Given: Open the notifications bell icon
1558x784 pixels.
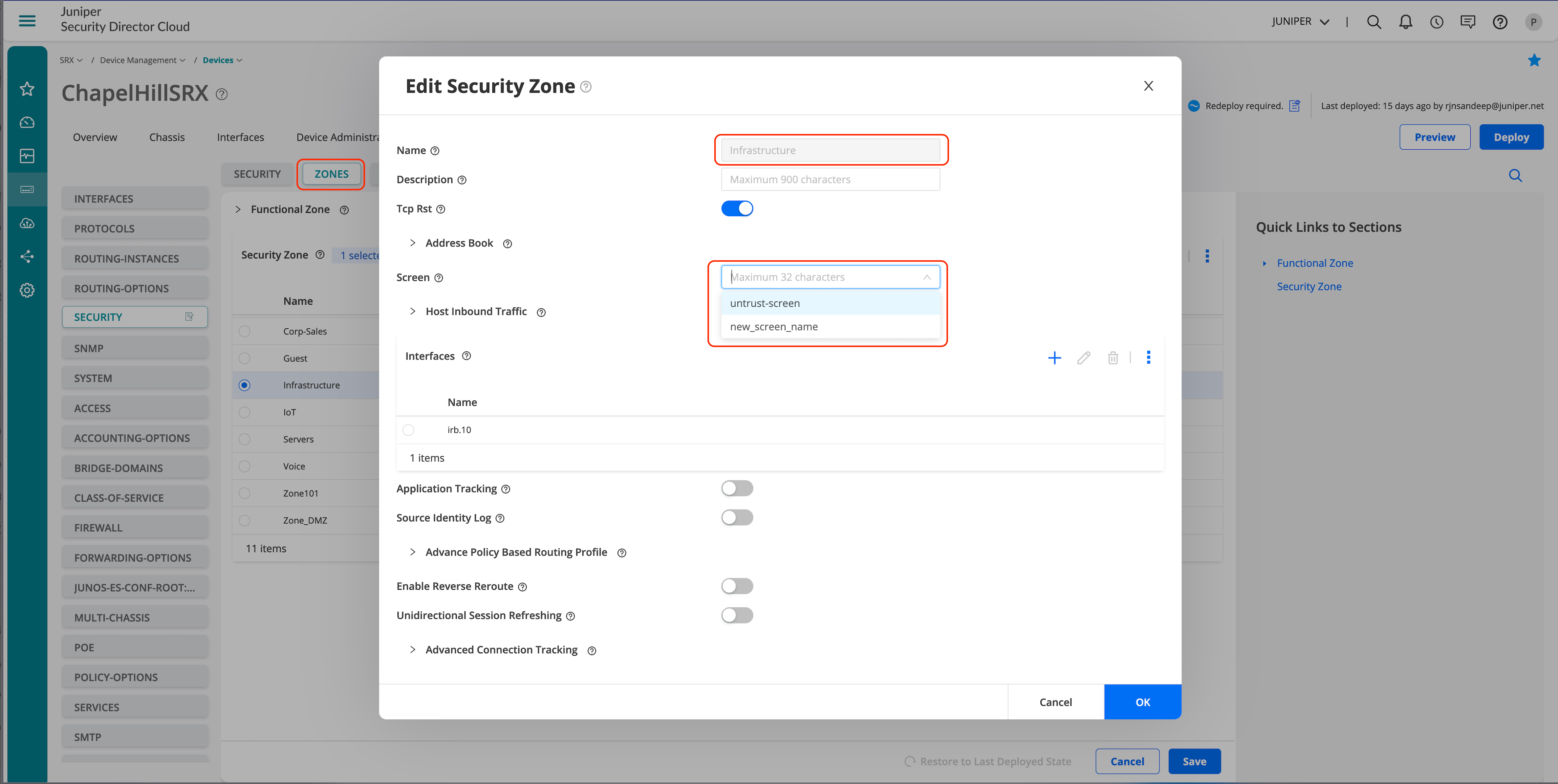Looking at the screenshot, I should 1405,22.
